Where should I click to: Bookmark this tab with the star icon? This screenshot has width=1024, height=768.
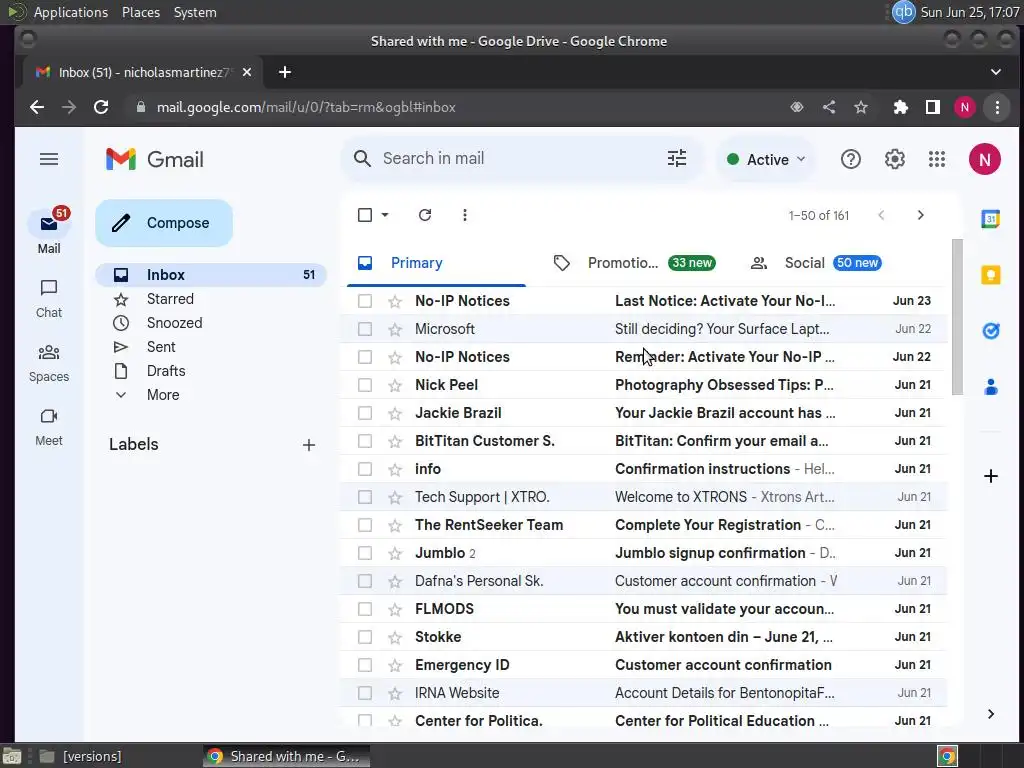[x=861, y=107]
